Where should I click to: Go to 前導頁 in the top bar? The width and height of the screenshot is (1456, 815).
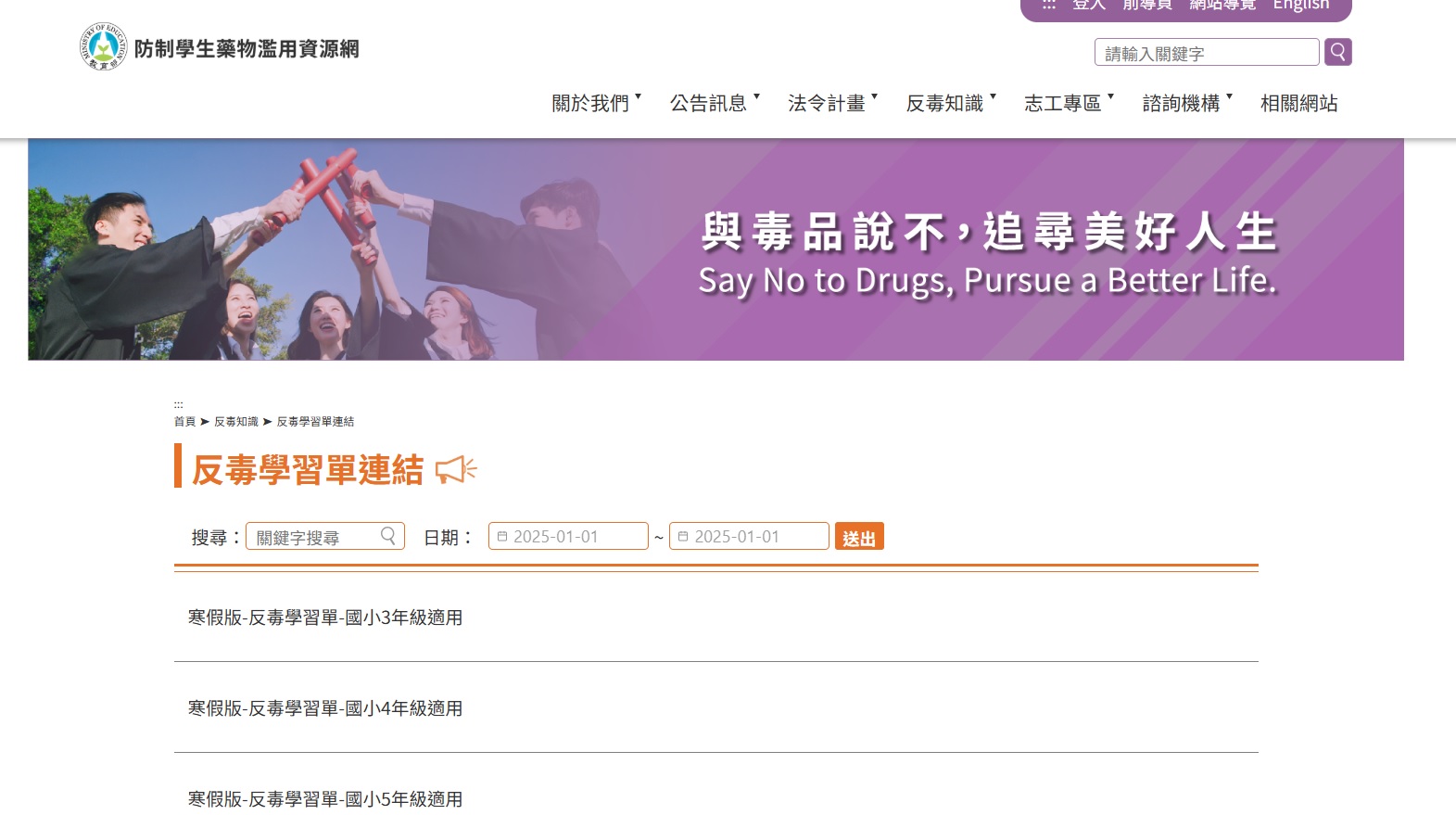tap(1147, 5)
